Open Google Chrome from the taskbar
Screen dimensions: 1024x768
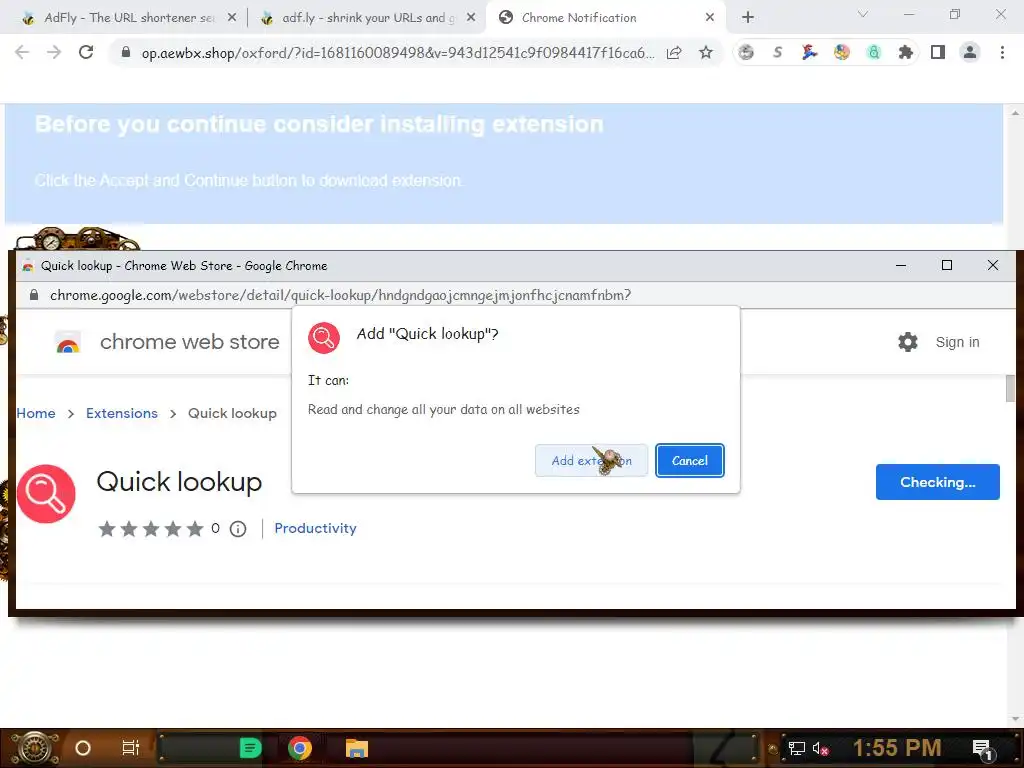300,748
